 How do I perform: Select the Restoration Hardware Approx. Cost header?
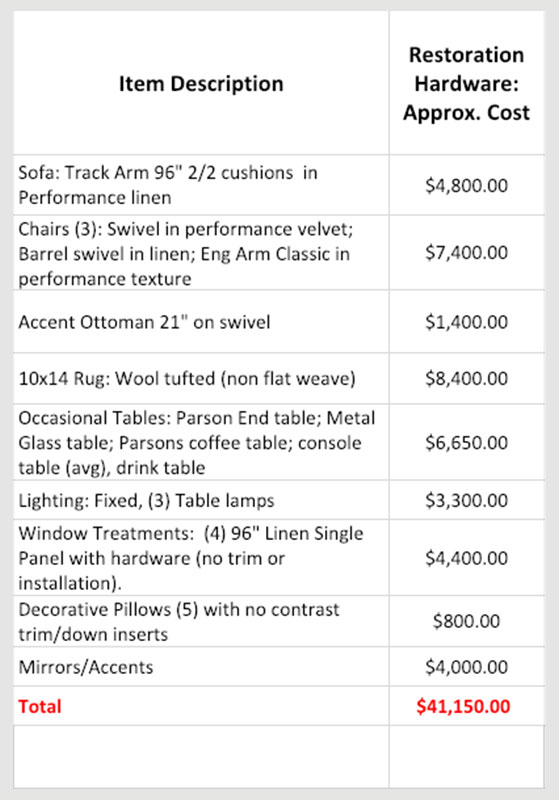[467, 83]
